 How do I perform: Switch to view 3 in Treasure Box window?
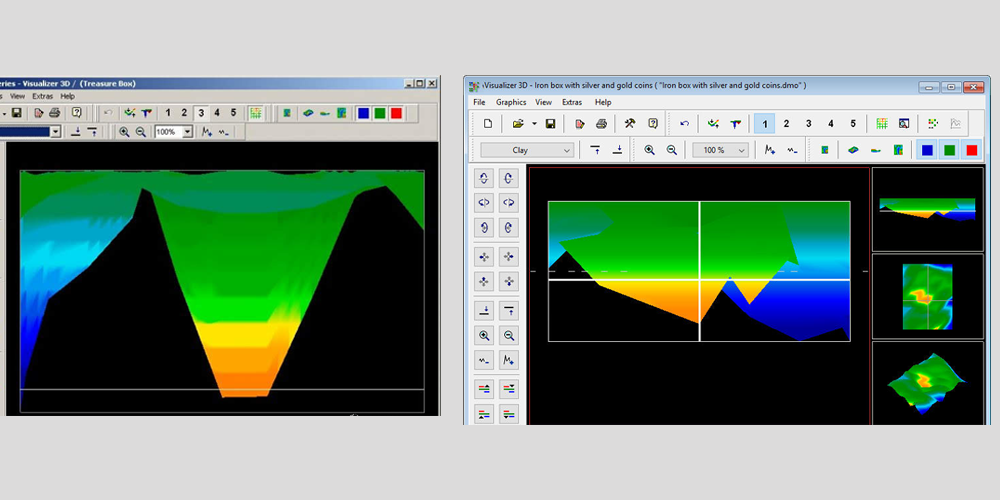pyautogui.click(x=201, y=113)
